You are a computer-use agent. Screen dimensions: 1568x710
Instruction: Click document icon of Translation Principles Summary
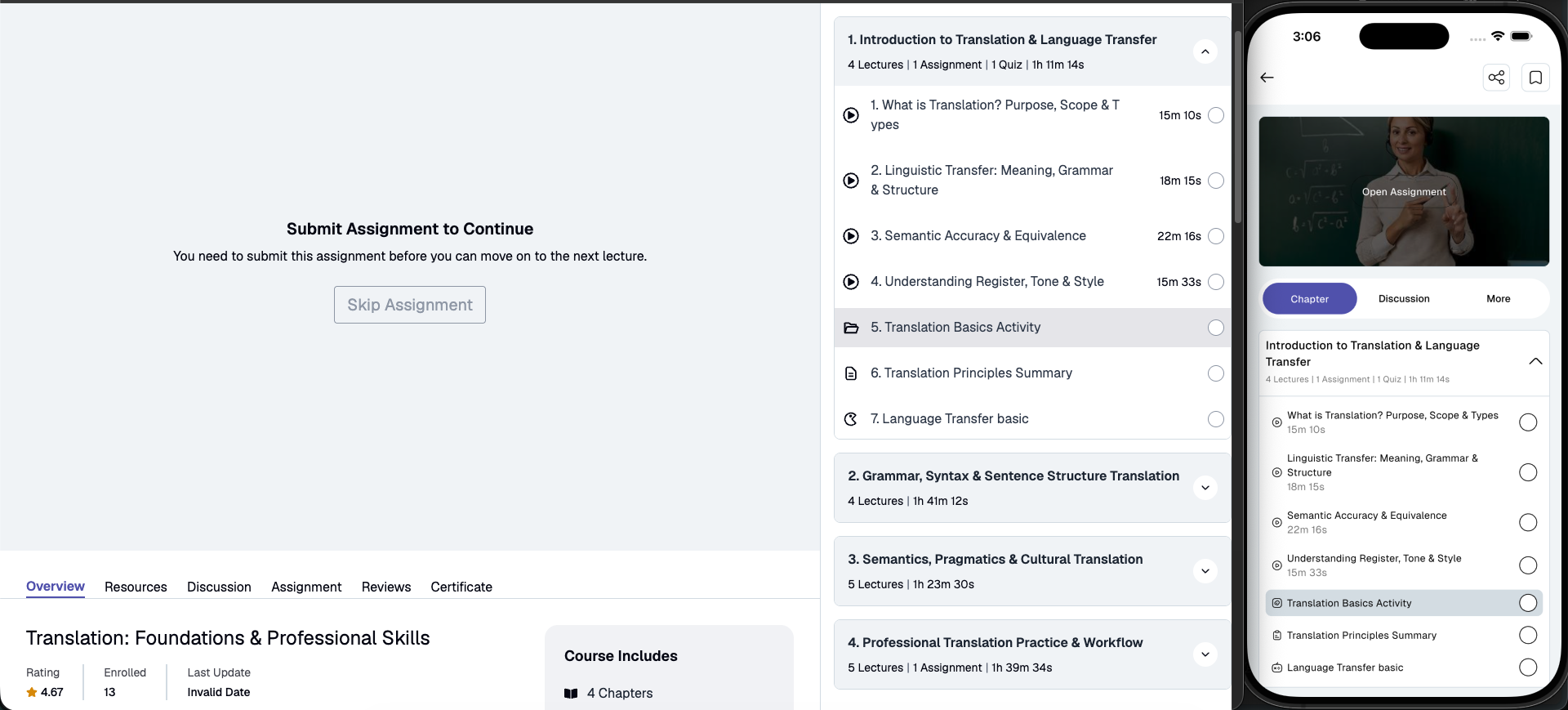point(851,373)
